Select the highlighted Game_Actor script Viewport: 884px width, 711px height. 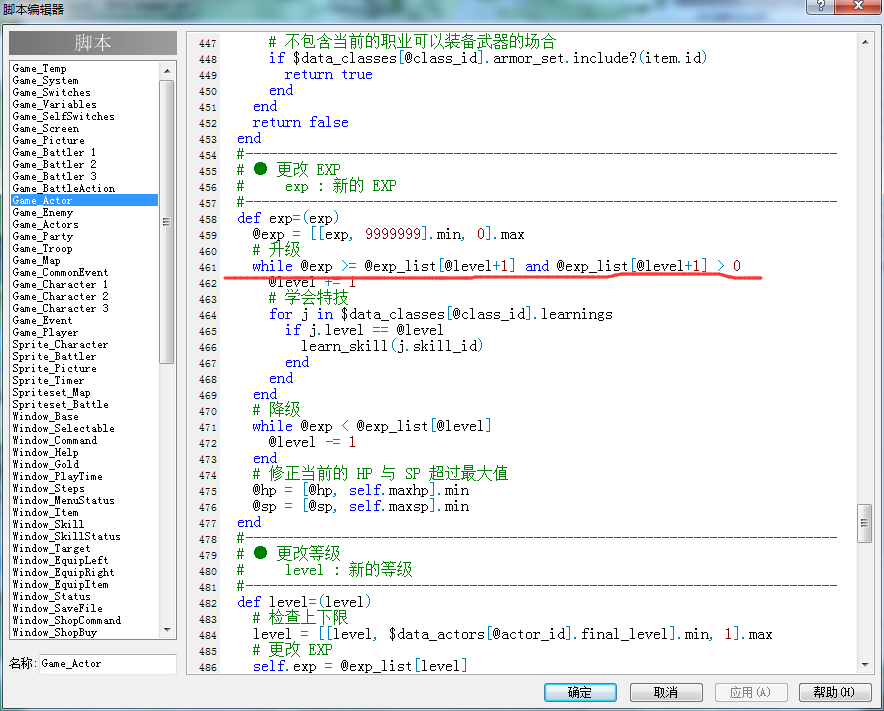pos(85,200)
